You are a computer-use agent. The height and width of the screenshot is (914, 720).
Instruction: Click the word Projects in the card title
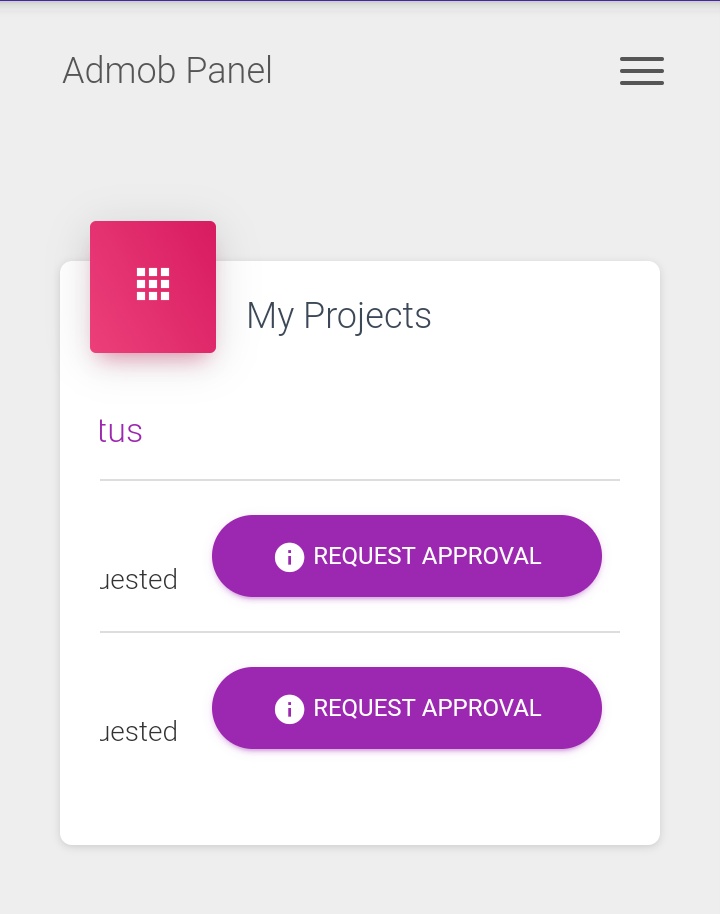(367, 316)
